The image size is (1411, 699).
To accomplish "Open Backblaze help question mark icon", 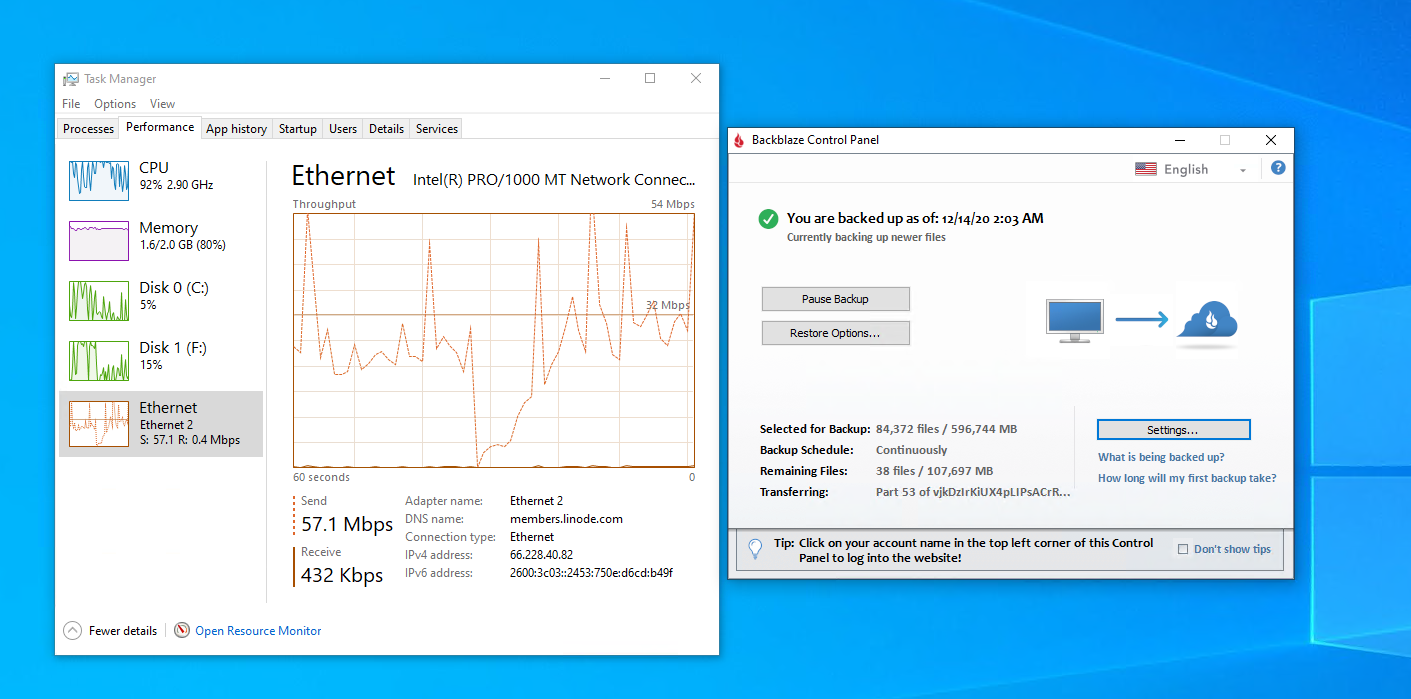I will pyautogui.click(x=1278, y=168).
